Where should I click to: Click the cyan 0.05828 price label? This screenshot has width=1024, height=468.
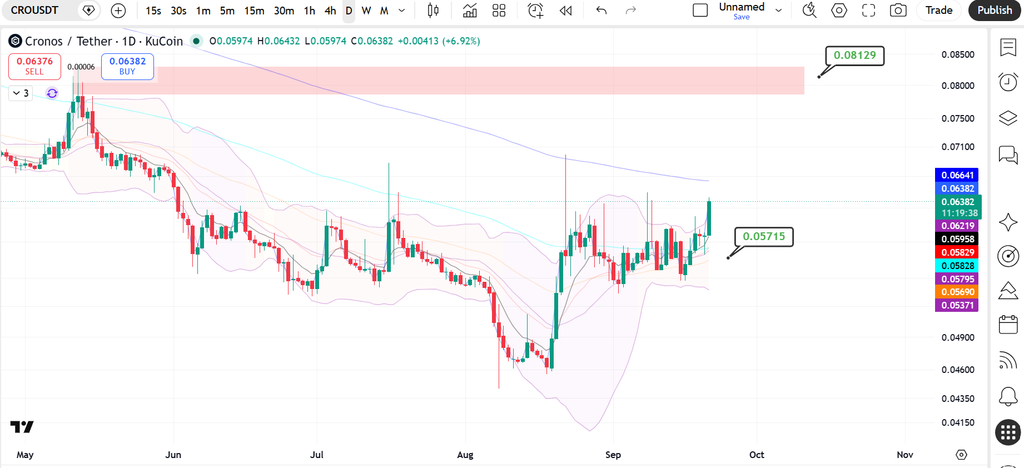957,266
